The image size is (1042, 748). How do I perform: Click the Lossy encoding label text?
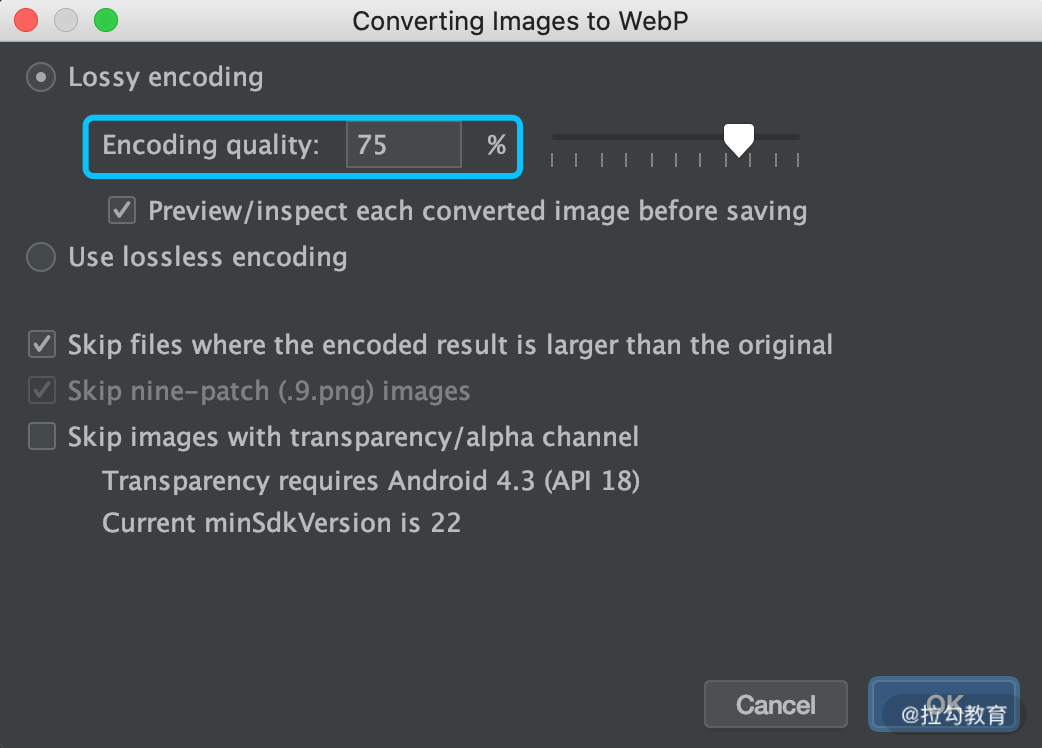point(166,77)
